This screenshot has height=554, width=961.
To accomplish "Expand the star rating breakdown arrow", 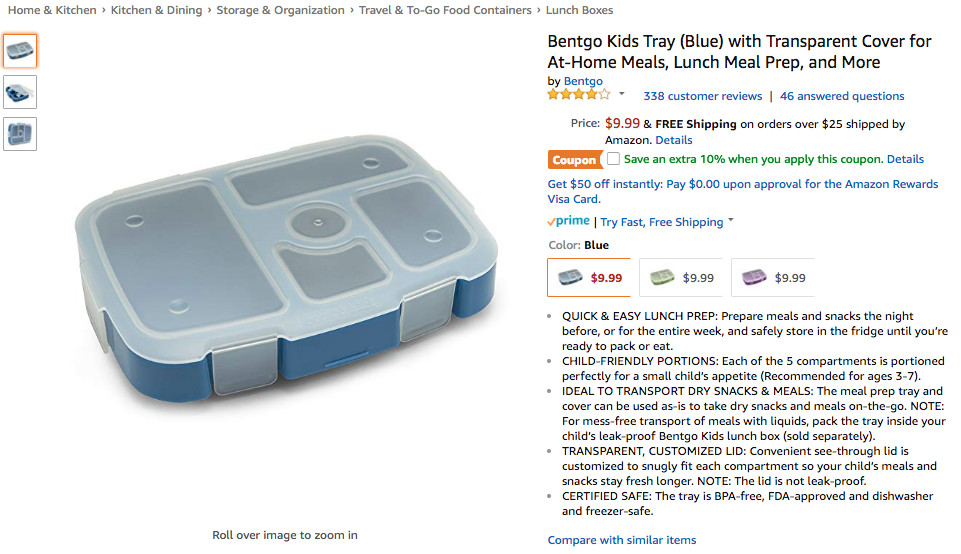I will click(621, 94).
